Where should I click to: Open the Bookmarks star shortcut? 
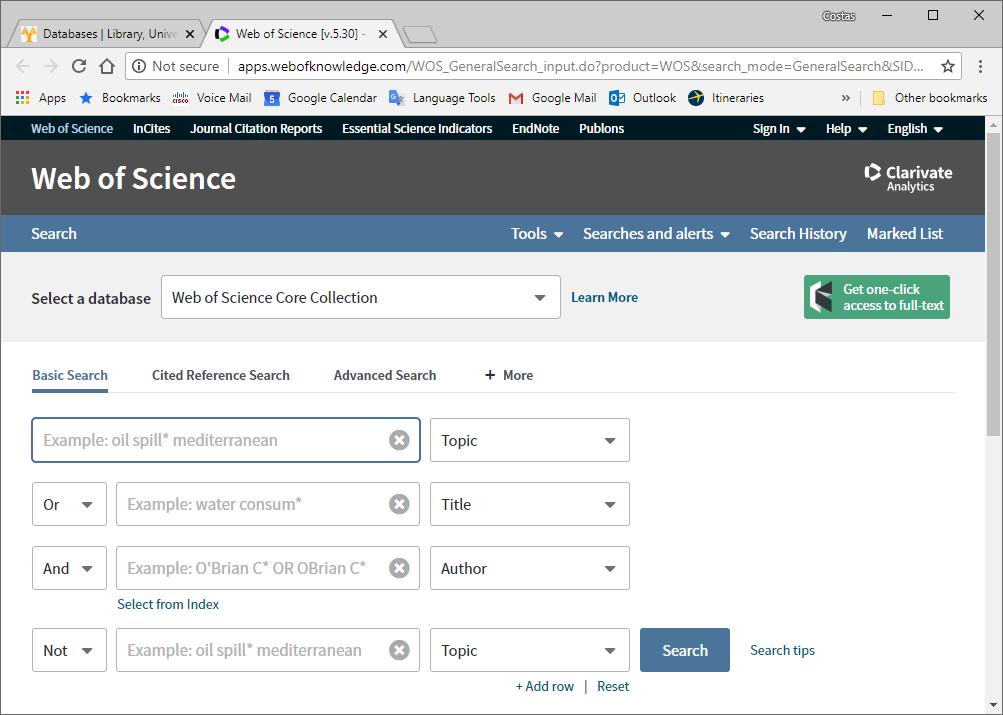pyautogui.click(x=120, y=98)
